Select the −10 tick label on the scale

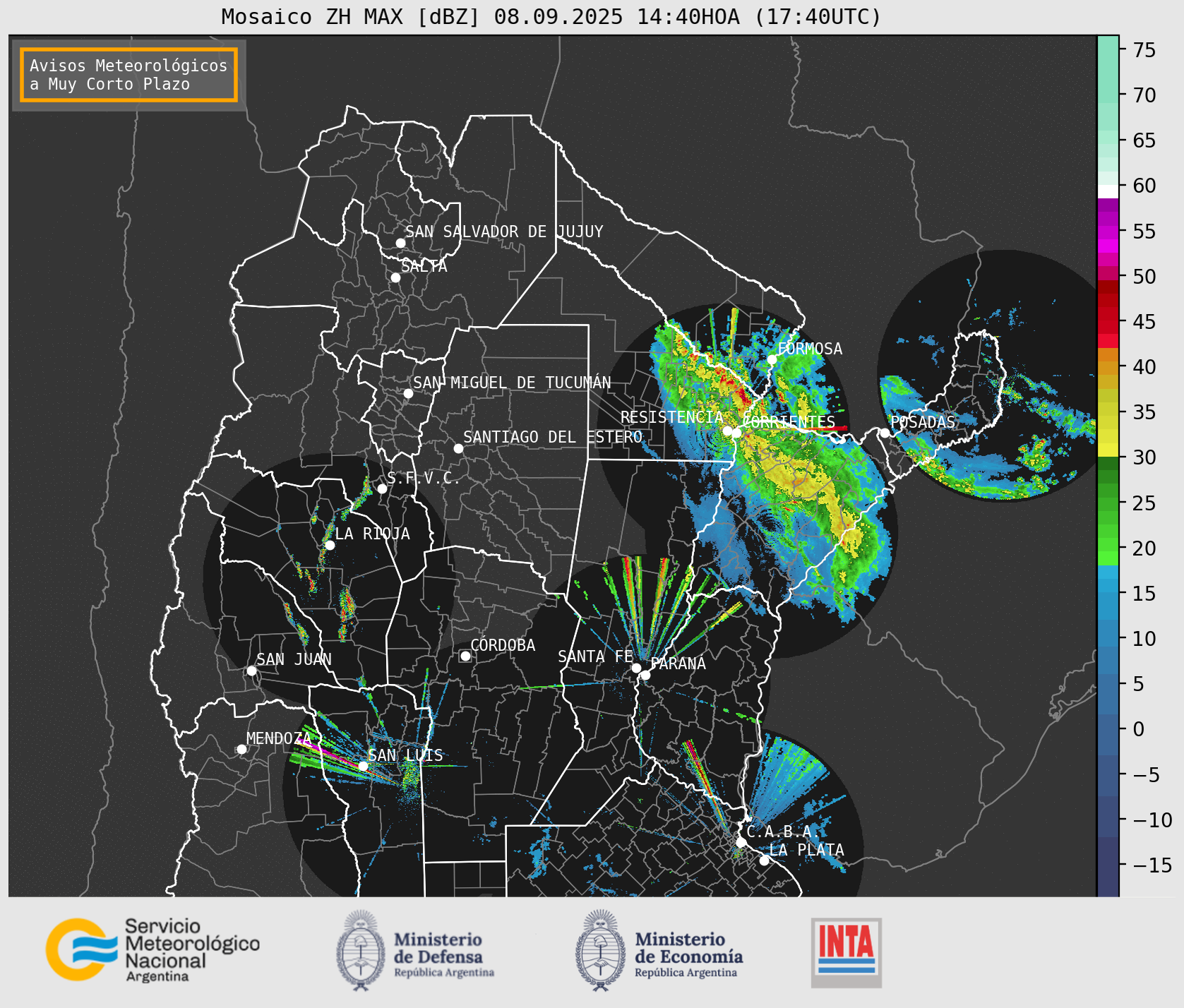coord(1153,820)
